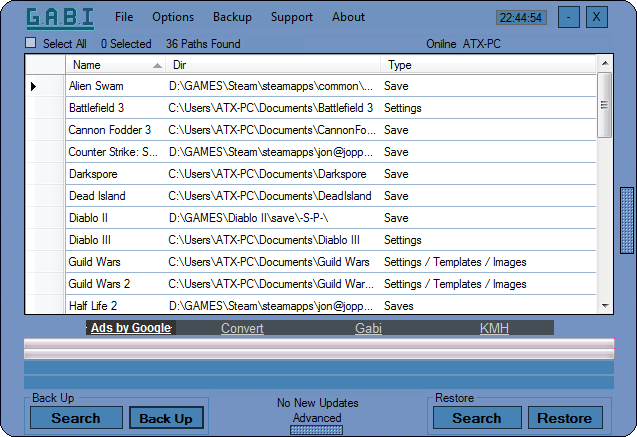The image size is (637, 437).
Task: Select the Battlefield 3 row header
Action: point(46,108)
